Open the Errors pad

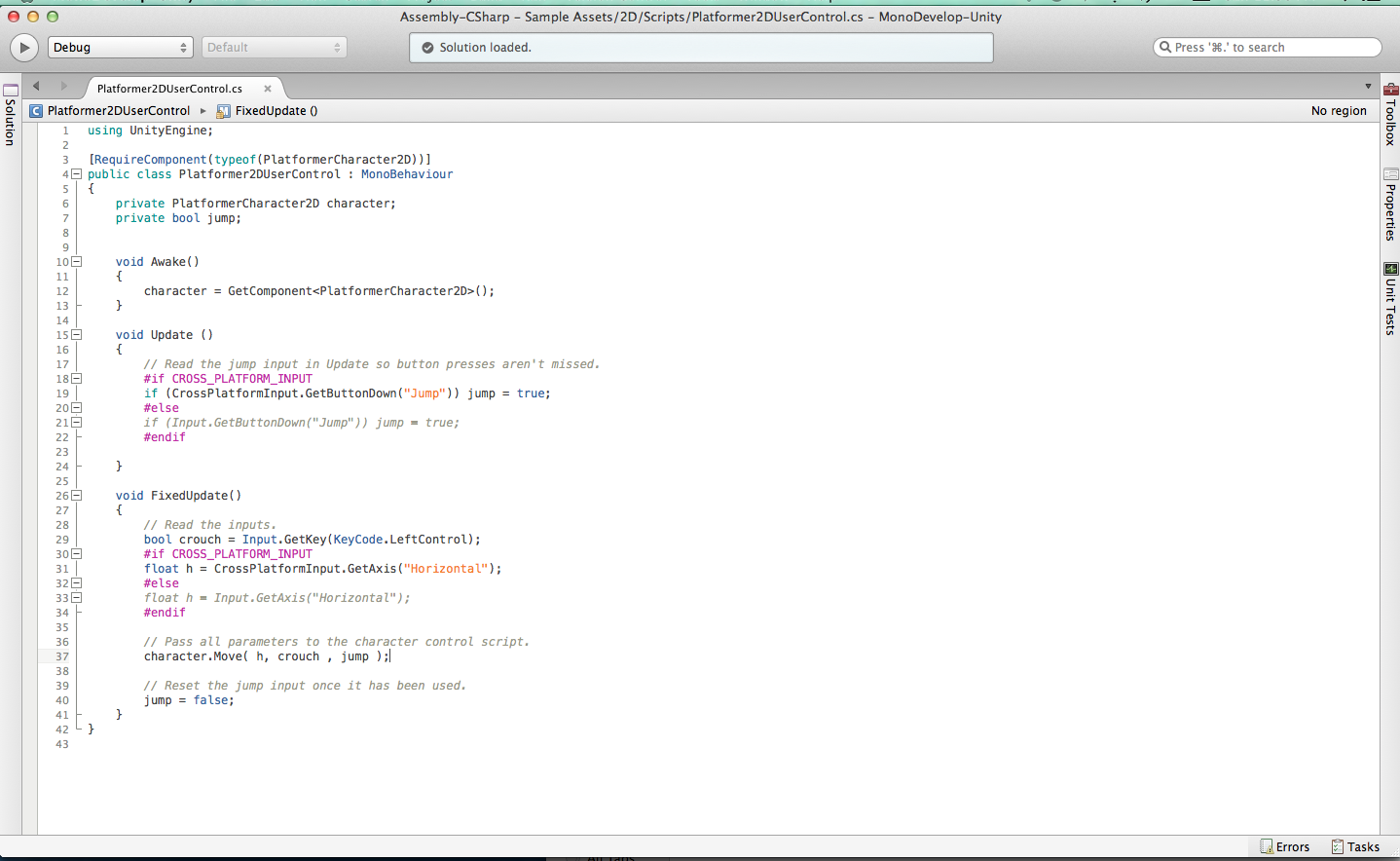[x=1285, y=847]
